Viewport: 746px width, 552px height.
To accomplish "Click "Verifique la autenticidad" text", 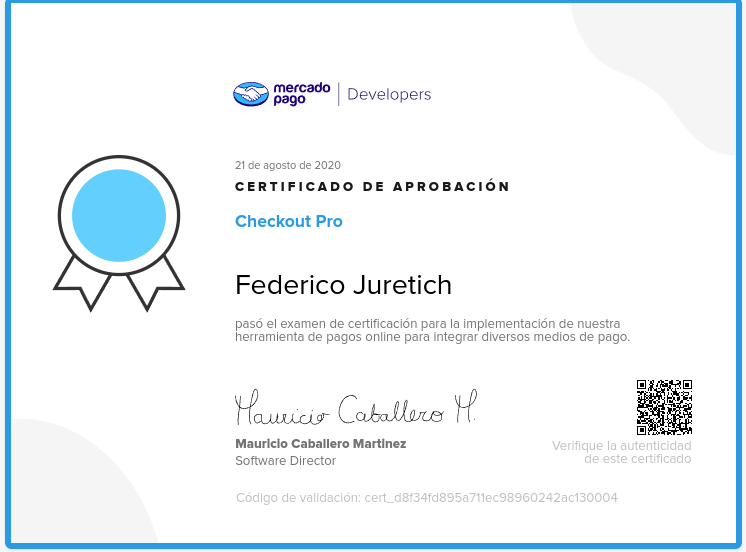I will tap(621, 446).
